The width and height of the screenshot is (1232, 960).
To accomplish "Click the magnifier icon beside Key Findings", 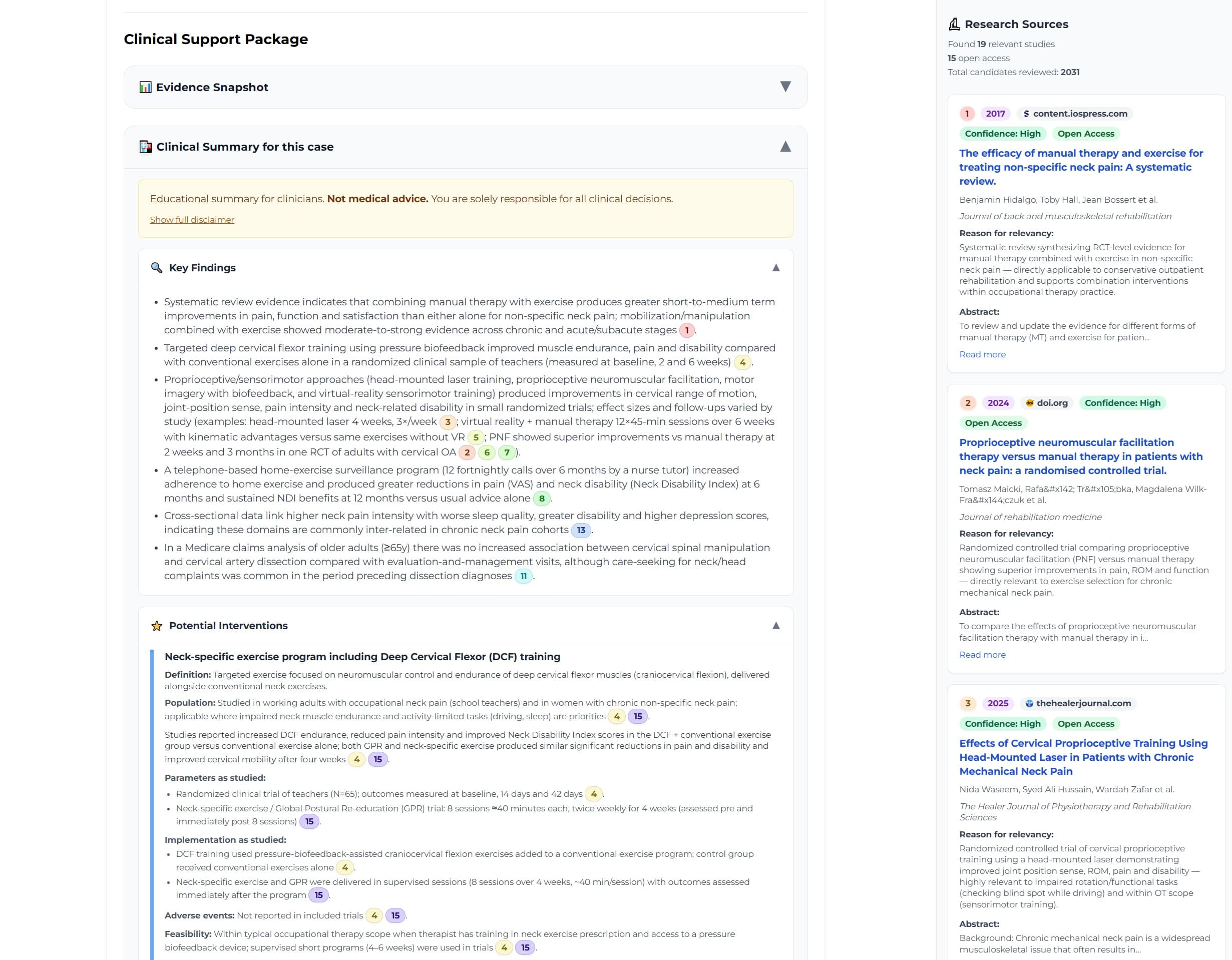I will pos(156,268).
